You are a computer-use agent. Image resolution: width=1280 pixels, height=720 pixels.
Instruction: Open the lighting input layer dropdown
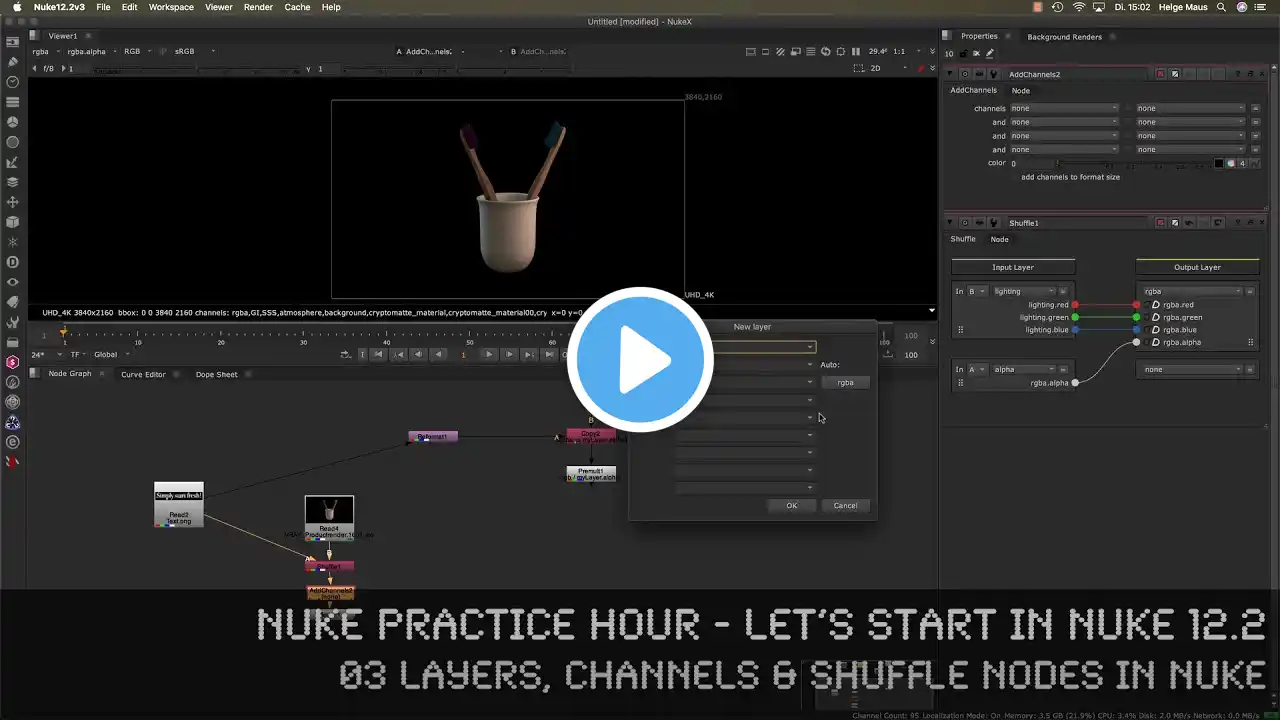1023,291
